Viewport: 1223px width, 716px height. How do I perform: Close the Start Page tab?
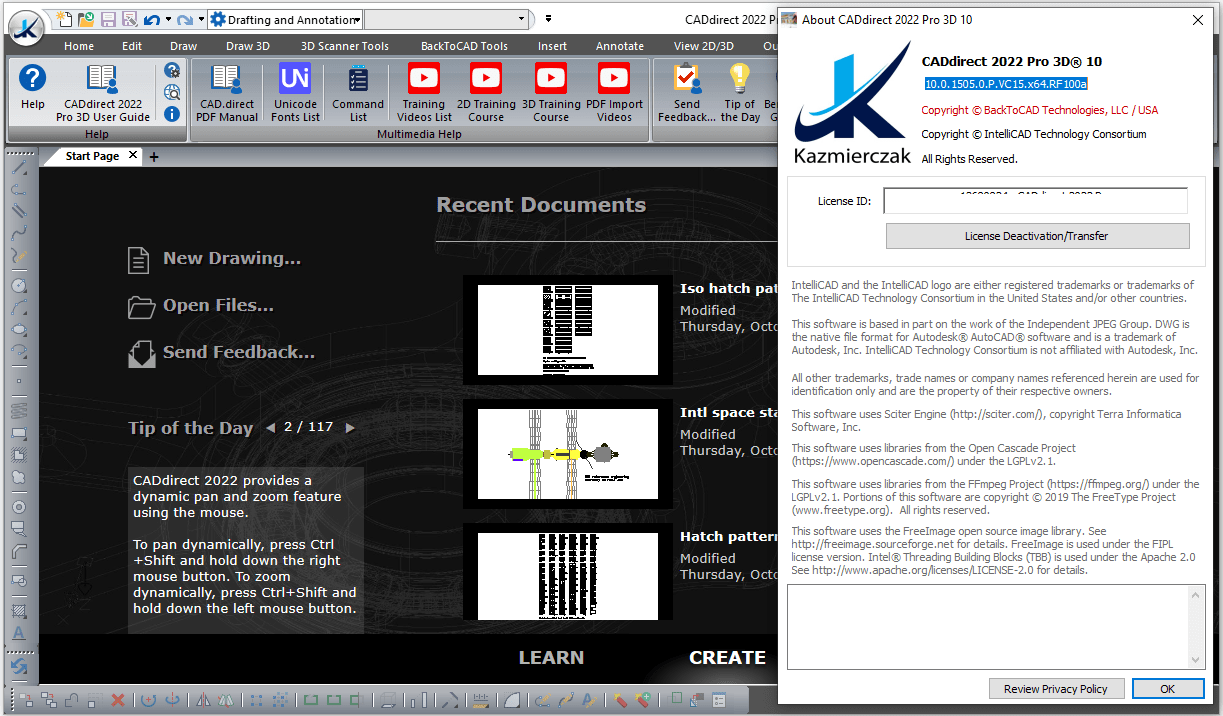point(133,156)
